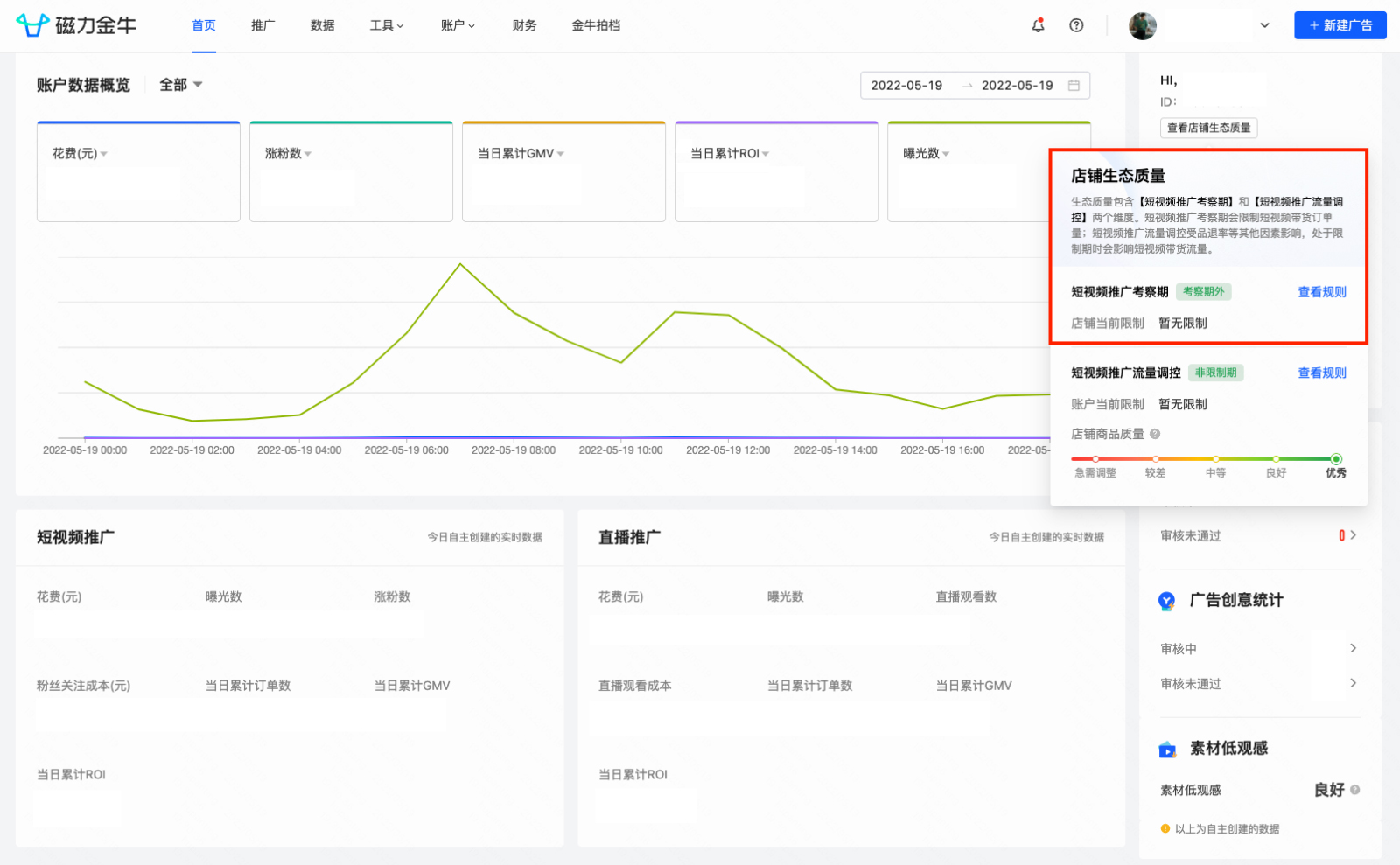Open the help question mark icon
This screenshot has width=1400, height=865.
click(1076, 25)
